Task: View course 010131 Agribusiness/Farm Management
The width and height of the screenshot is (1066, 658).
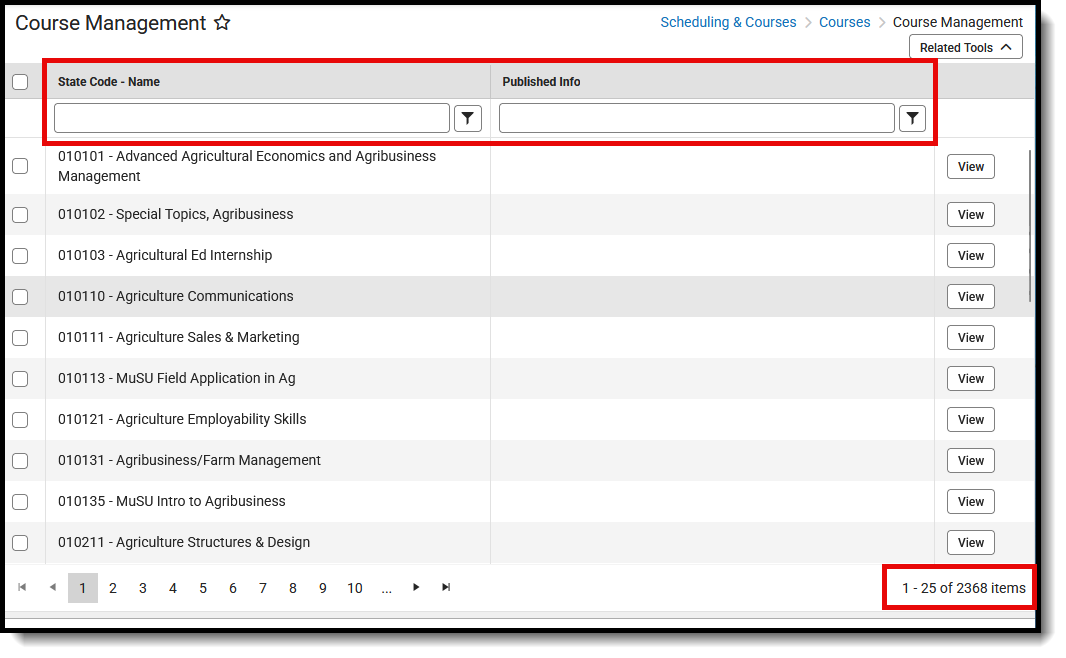Action: (x=970, y=460)
